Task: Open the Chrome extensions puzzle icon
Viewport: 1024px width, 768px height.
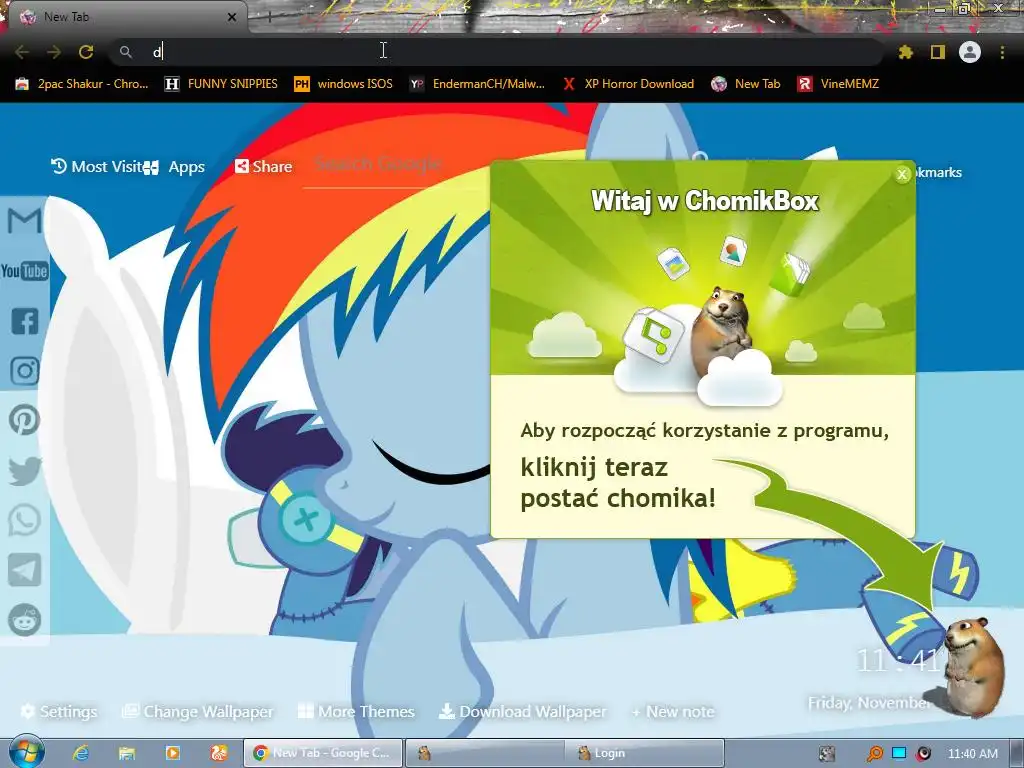Action: tap(905, 52)
